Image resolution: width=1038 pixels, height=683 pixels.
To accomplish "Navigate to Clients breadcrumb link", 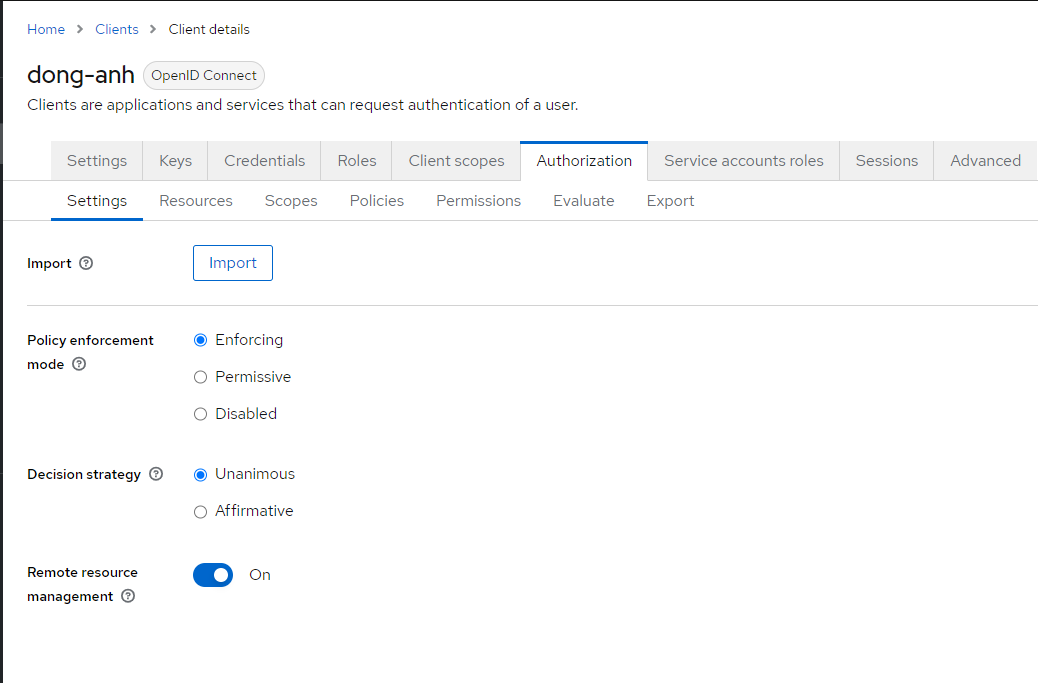I will click(117, 29).
